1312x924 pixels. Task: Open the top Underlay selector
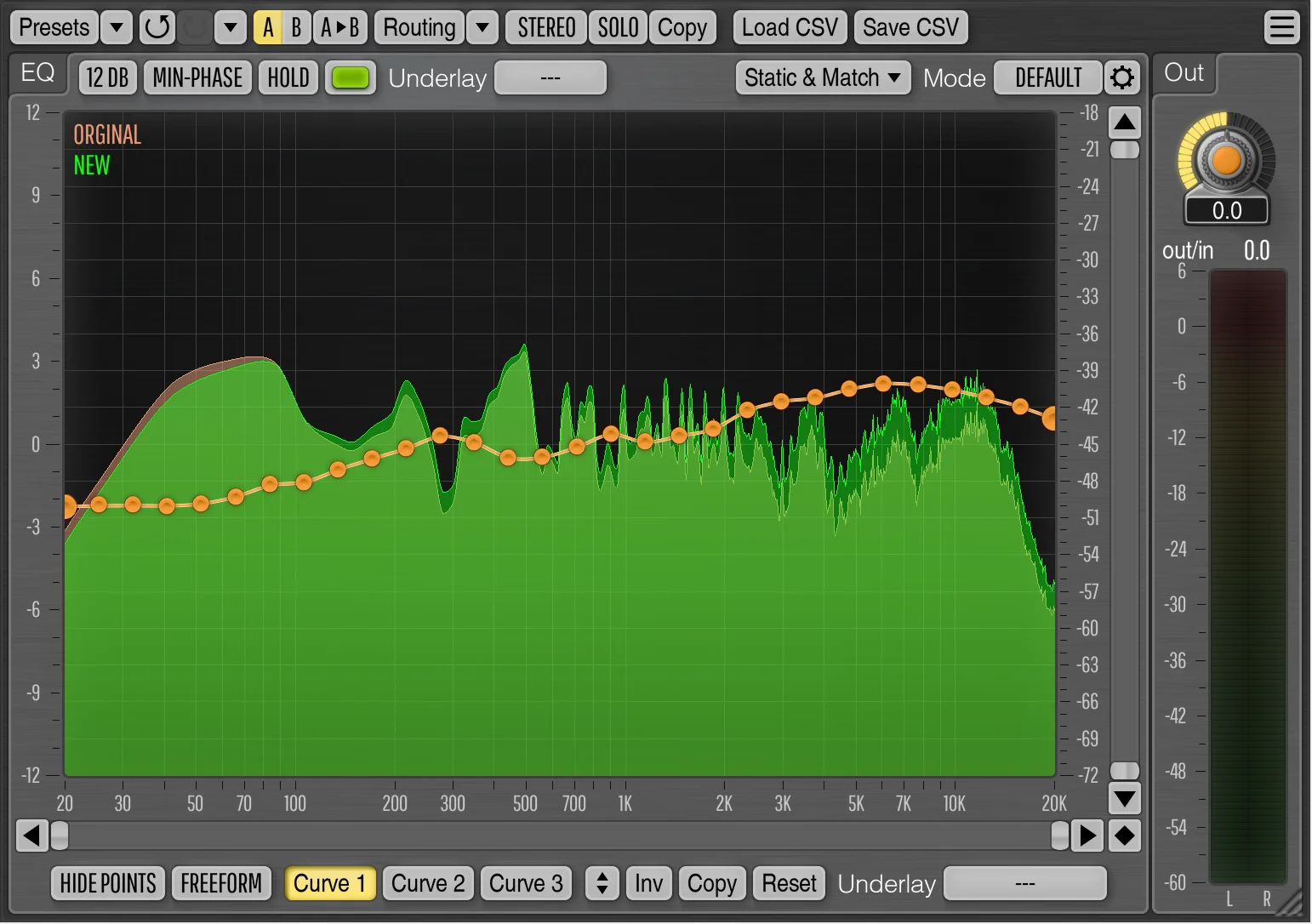pos(550,77)
